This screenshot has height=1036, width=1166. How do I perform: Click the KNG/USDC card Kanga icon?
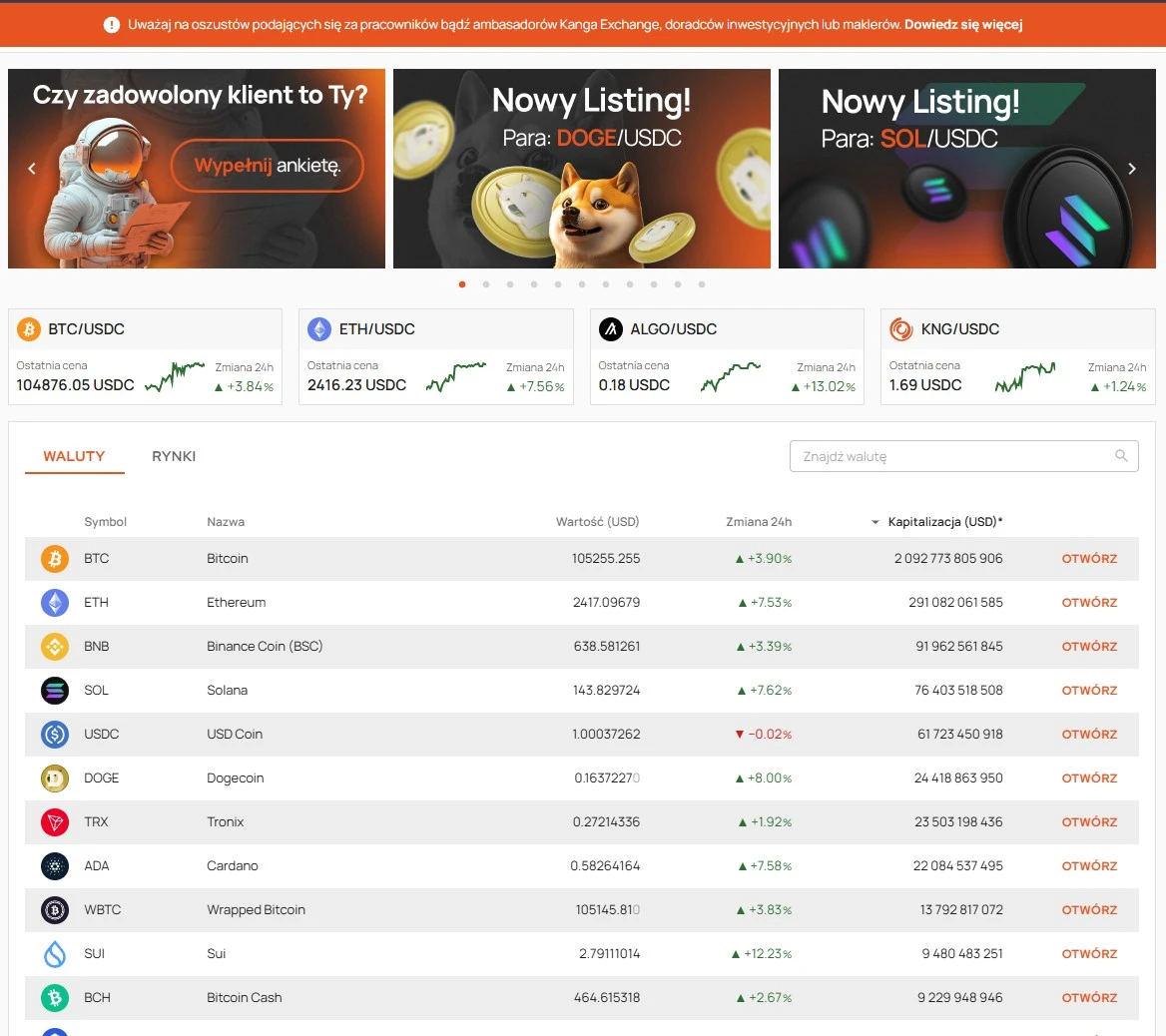[x=901, y=328]
